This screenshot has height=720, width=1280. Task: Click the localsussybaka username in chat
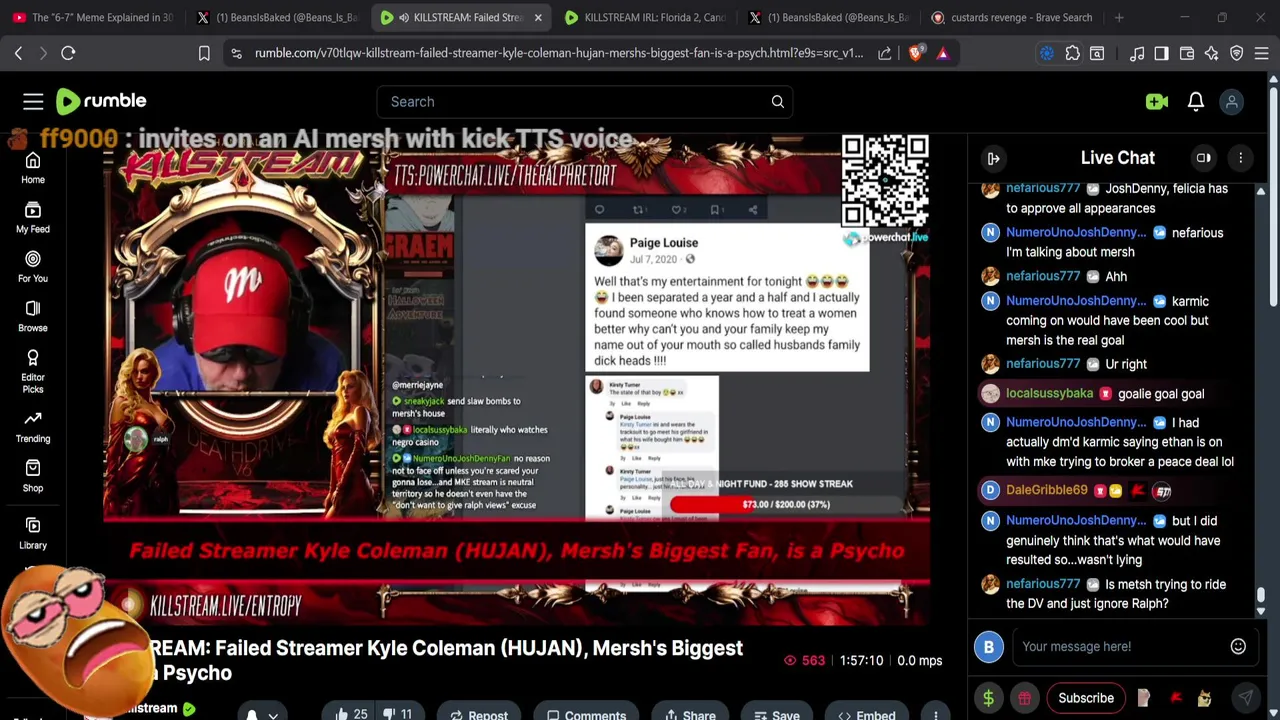point(1050,394)
